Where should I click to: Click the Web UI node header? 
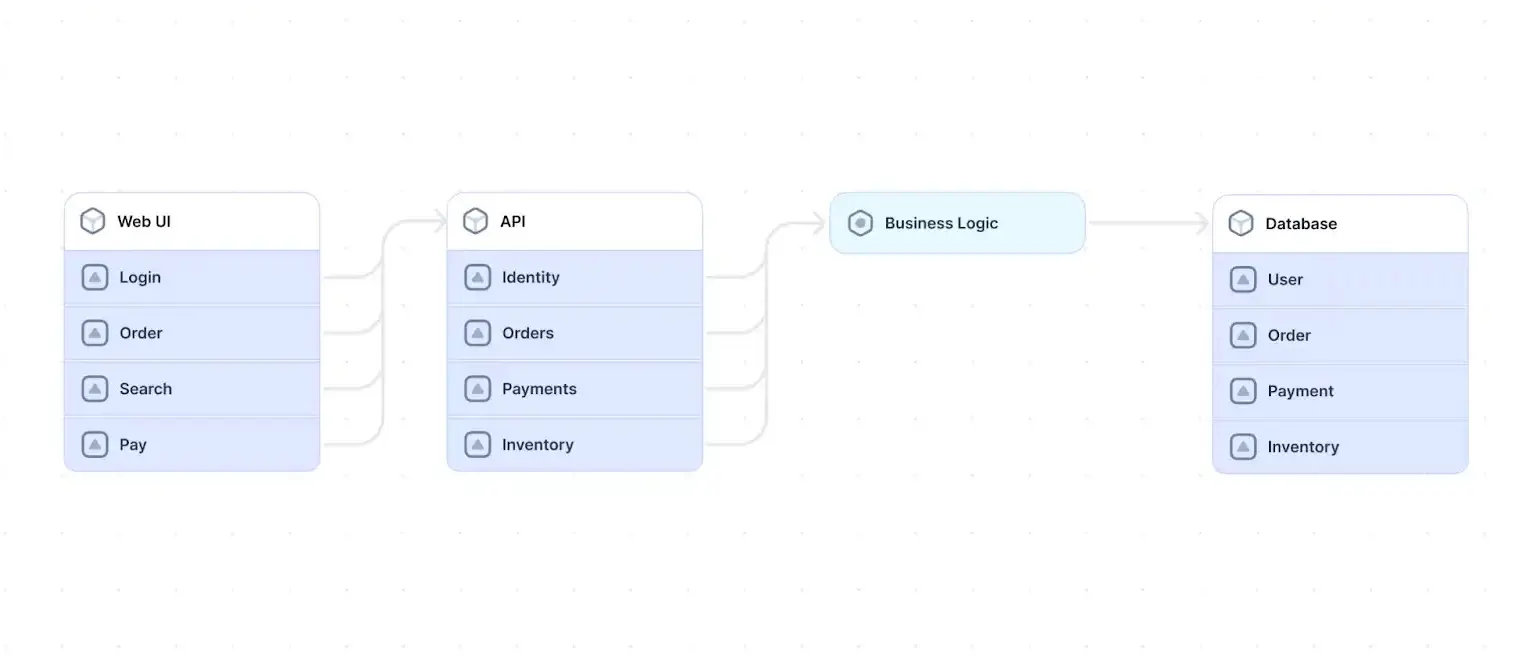tap(192, 221)
